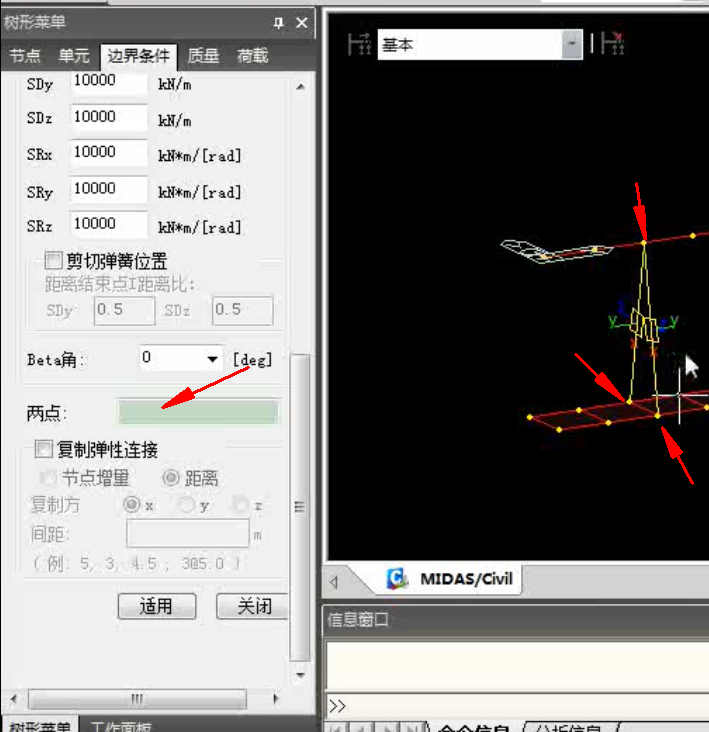Image resolution: width=709 pixels, height=732 pixels.
Task: Click the green 两点 input field
Action: 199,413
